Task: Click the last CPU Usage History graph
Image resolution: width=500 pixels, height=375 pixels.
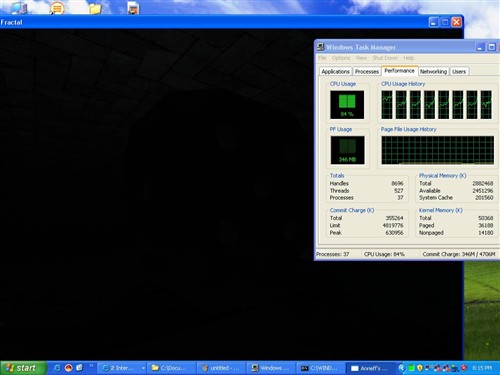Action: click(x=486, y=105)
